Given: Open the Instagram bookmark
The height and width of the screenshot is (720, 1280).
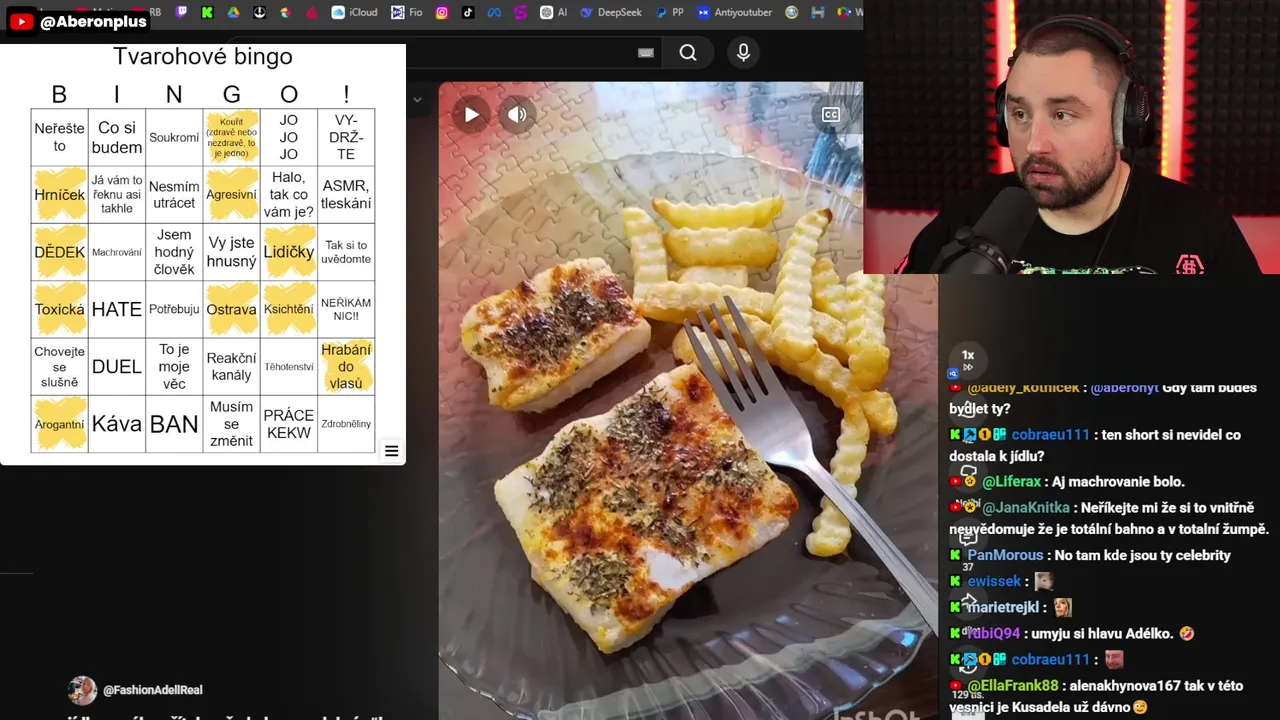Looking at the screenshot, I should (x=442, y=12).
